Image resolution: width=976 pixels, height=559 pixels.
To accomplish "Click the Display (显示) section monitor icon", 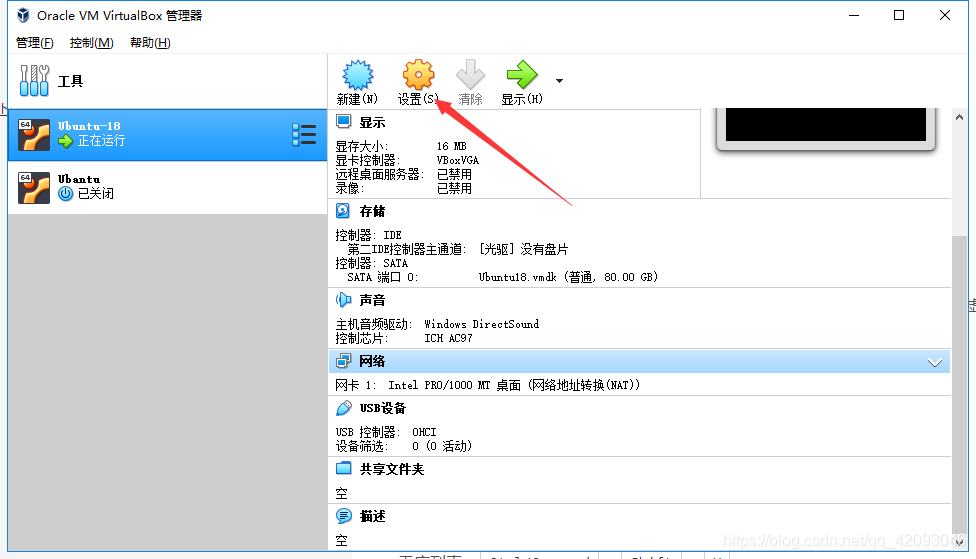I will pyautogui.click(x=344, y=121).
